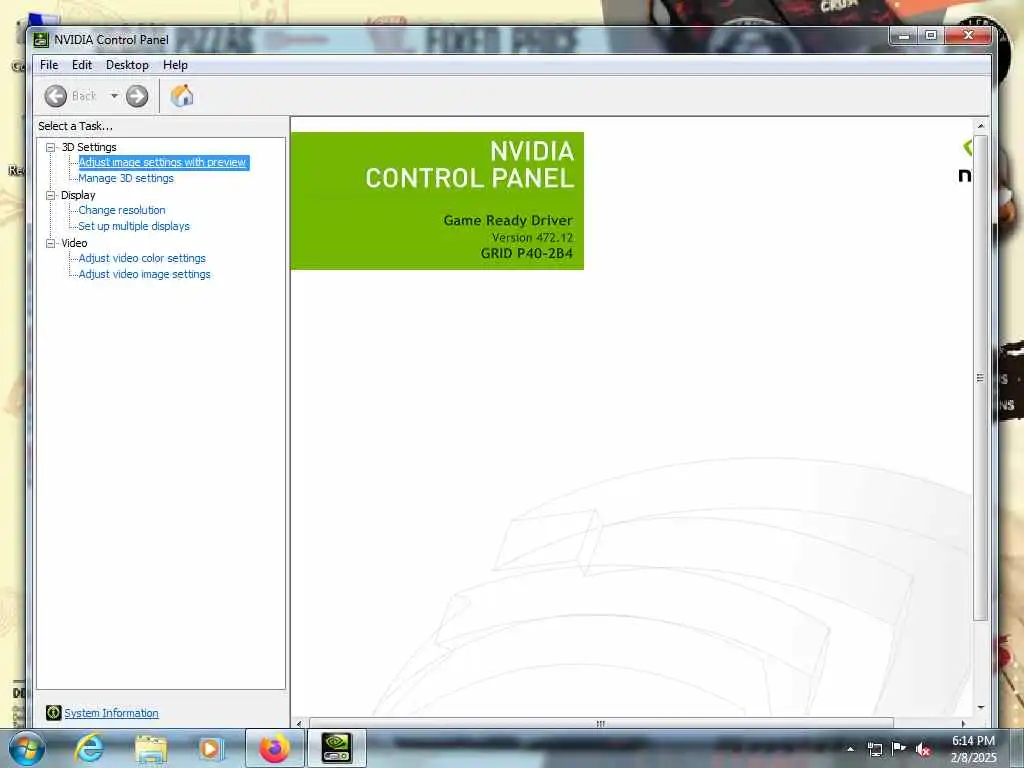The image size is (1024, 768).
Task: Maximize the NVIDIA Control Panel window
Action: 931,35
